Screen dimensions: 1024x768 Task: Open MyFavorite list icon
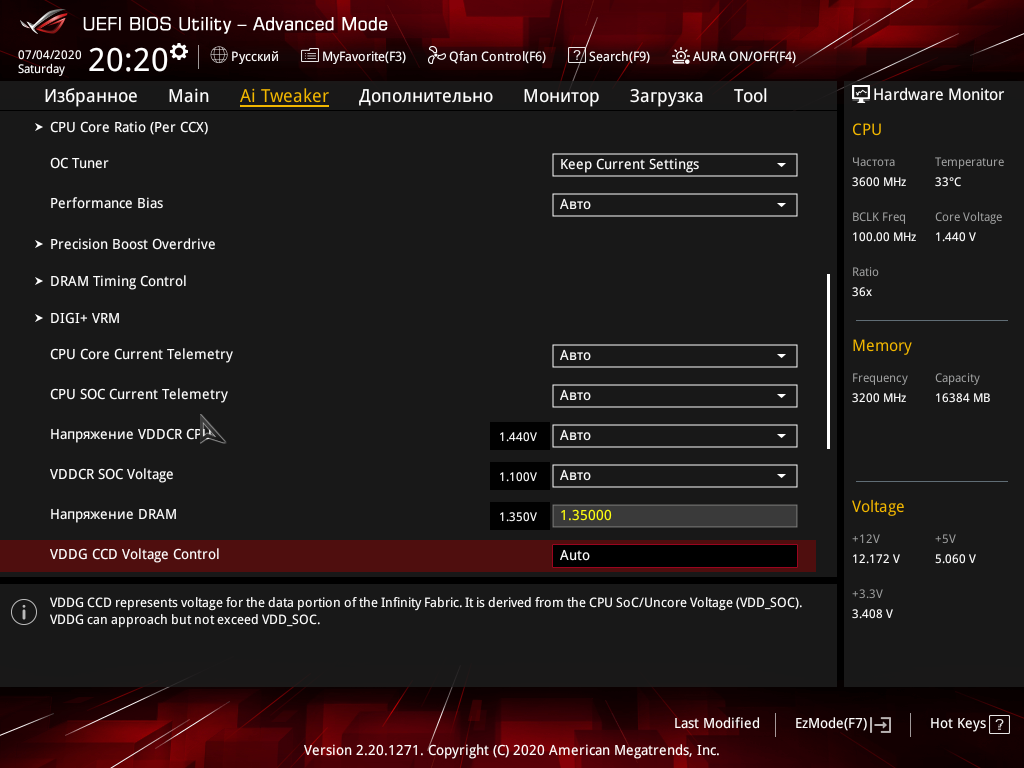(x=310, y=56)
